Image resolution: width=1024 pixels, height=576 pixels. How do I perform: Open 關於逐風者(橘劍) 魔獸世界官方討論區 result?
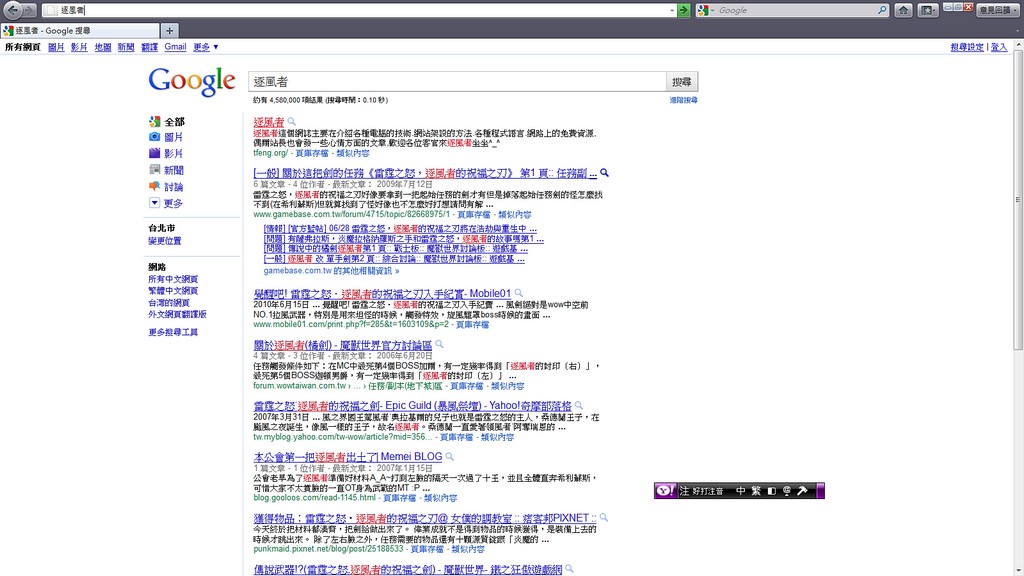pyautogui.click(x=343, y=345)
